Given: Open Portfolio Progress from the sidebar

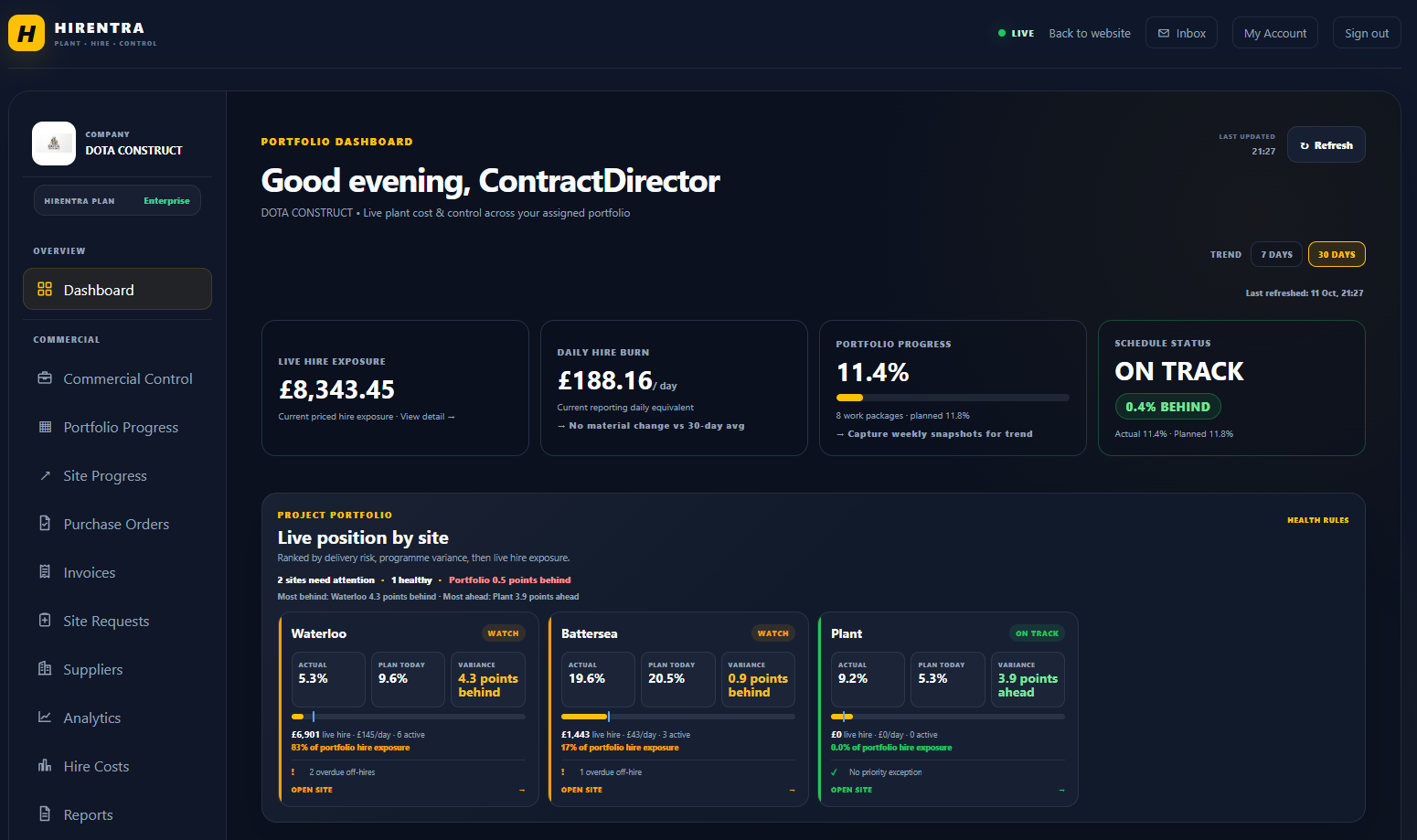Looking at the screenshot, I should click(x=117, y=427).
